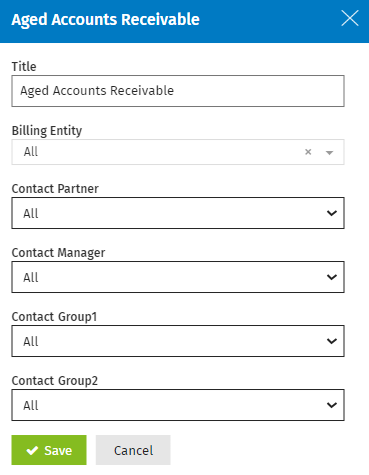The width and height of the screenshot is (369, 475).
Task: Click the 'Billing Entity' label
Action: tap(47, 131)
